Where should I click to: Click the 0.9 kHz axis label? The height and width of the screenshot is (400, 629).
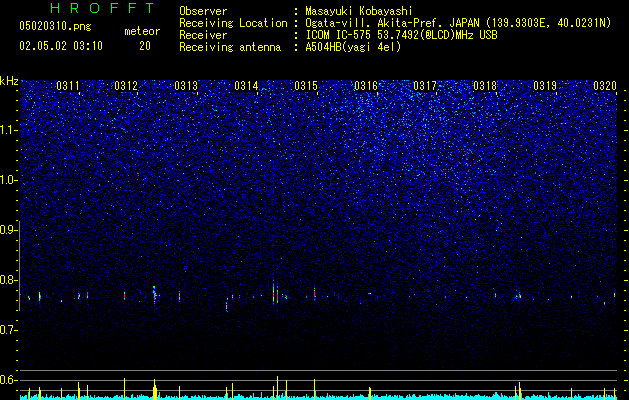tap(7, 230)
